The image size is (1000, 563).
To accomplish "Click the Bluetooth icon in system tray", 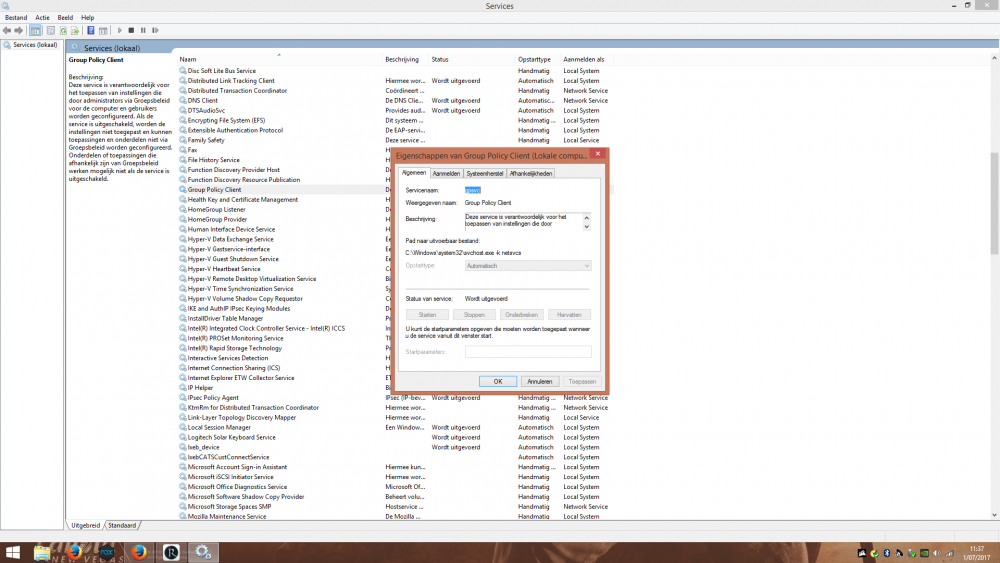I will point(886,553).
